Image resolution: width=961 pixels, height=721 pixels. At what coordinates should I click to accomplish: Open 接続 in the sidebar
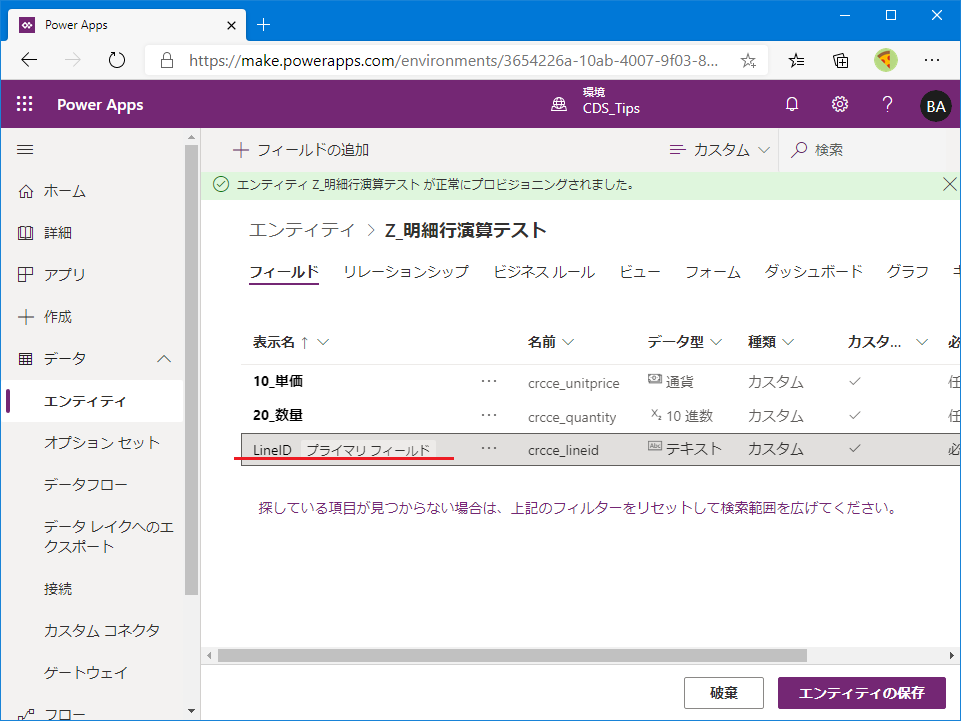coord(58,589)
